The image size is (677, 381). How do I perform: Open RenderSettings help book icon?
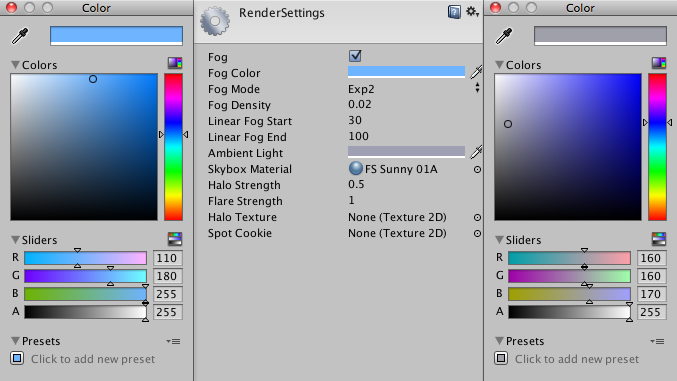454,12
